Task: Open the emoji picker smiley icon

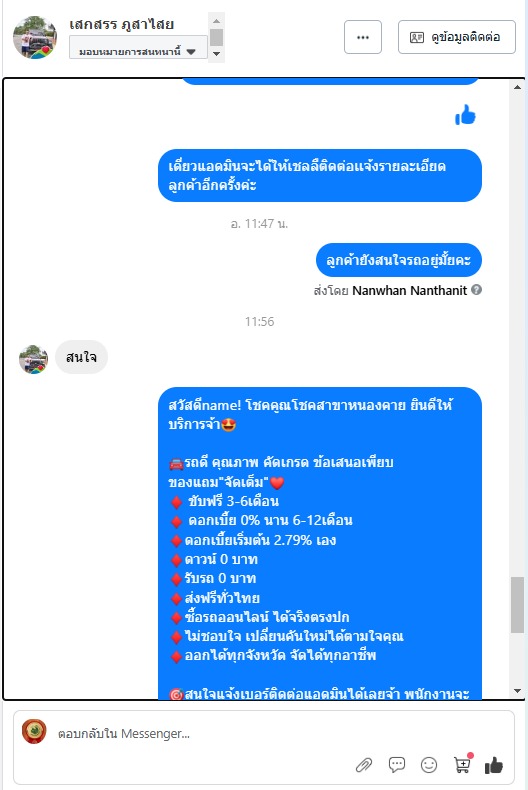Action: click(x=429, y=765)
